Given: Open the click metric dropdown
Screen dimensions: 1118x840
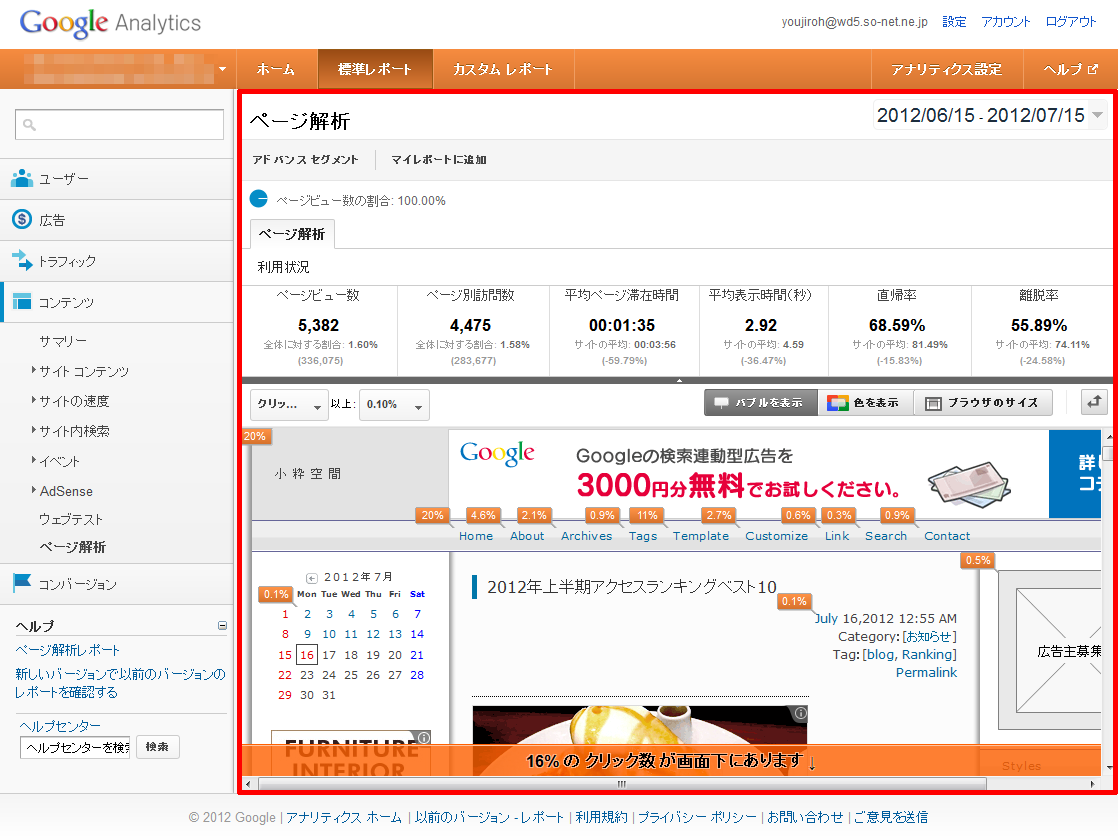Looking at the screenshot, I should coord(289,404).
